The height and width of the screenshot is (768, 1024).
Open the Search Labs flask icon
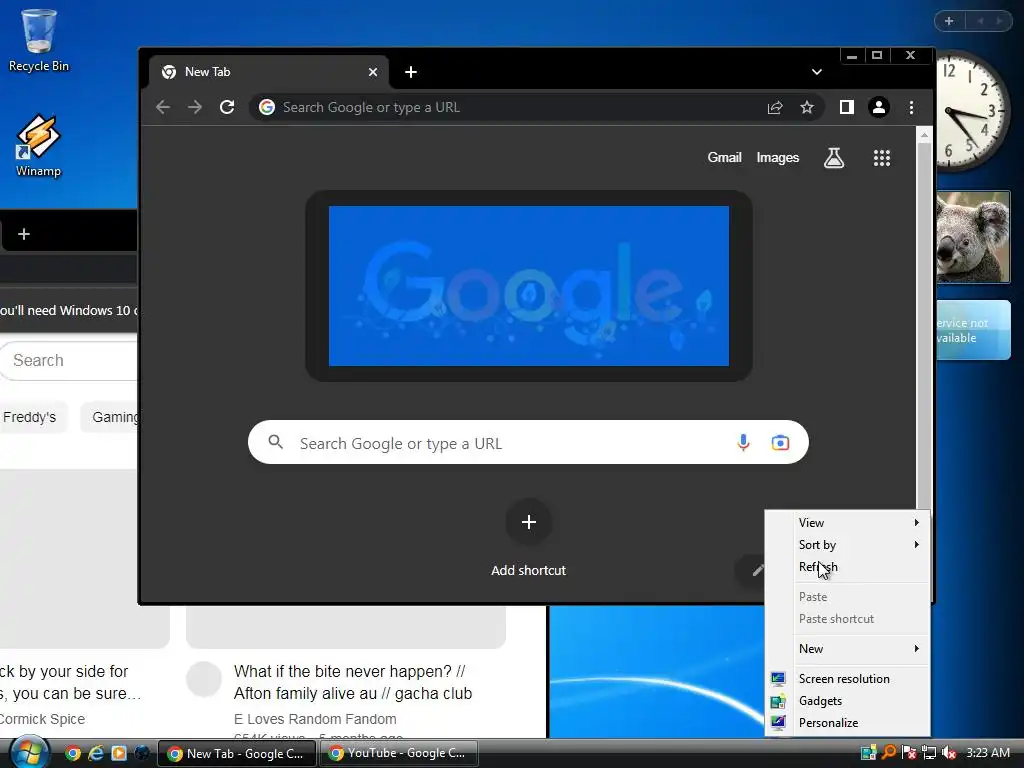834,157
